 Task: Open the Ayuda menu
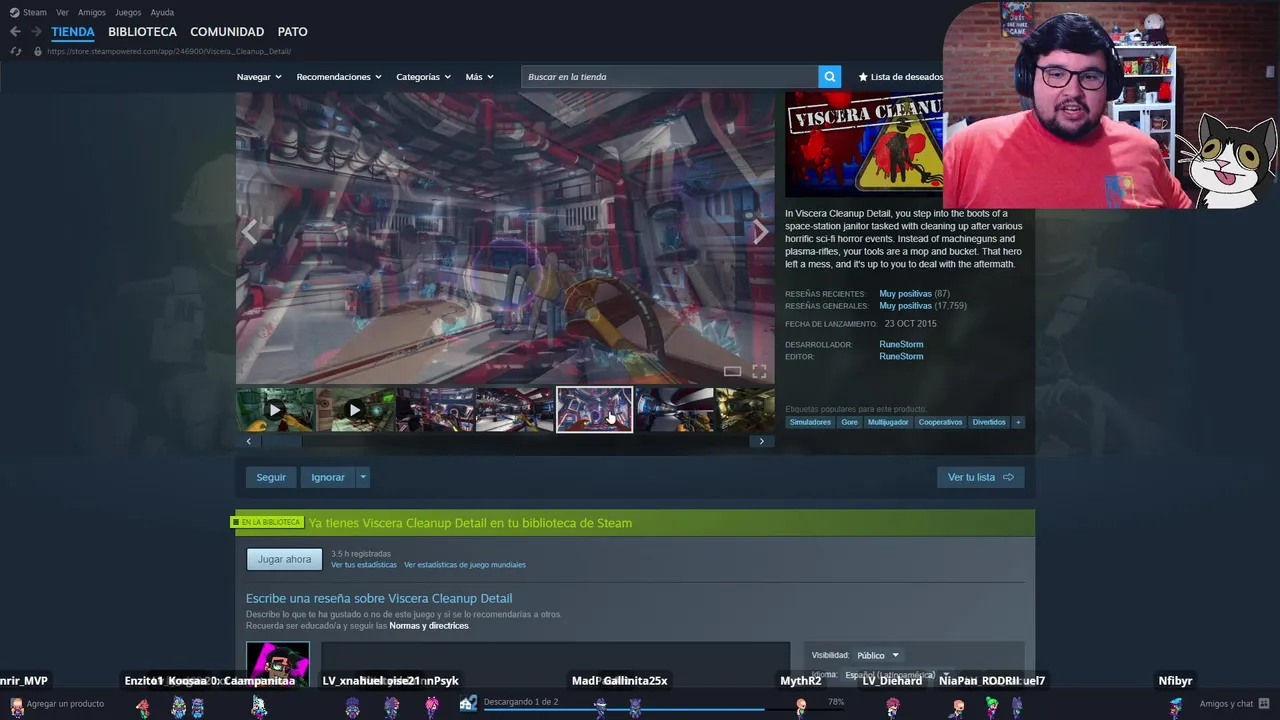[x=162, y=12]
